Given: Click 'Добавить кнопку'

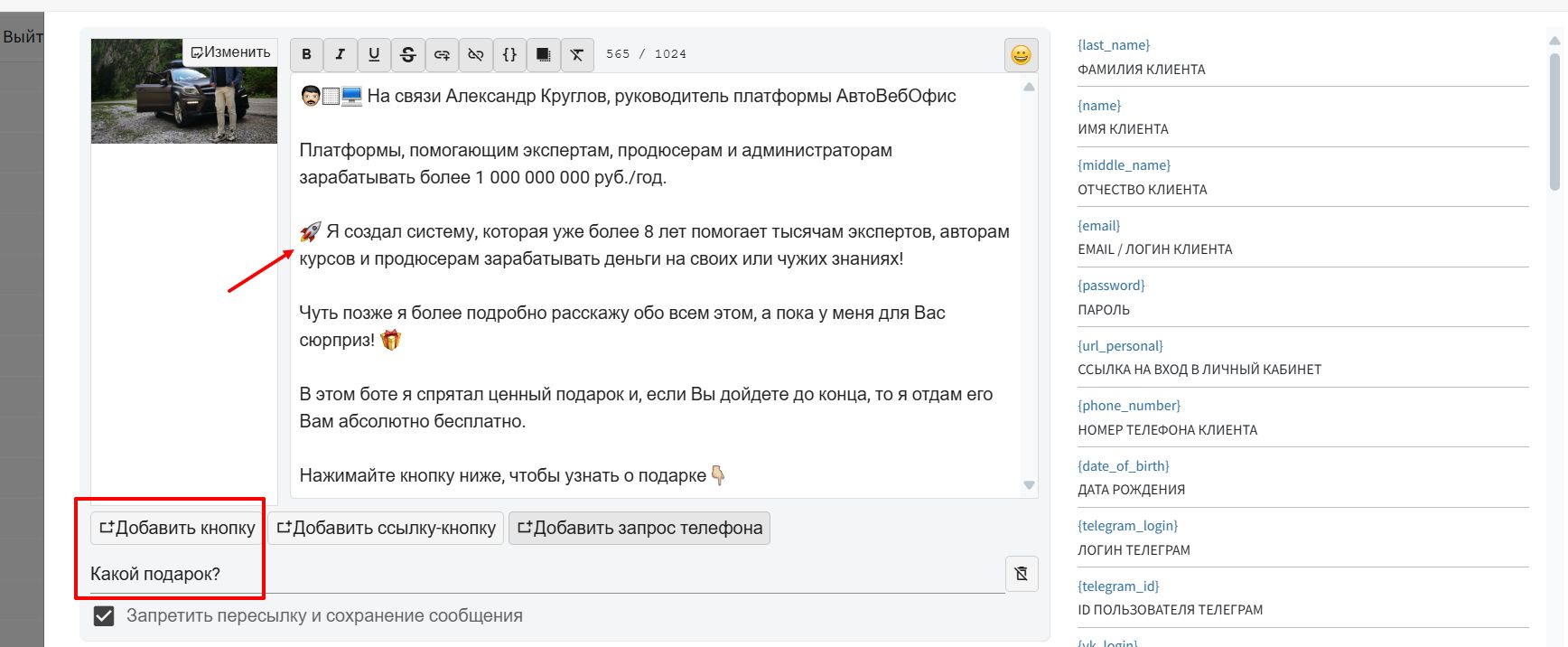Looking at the screenshot, I should pos(177,528).
